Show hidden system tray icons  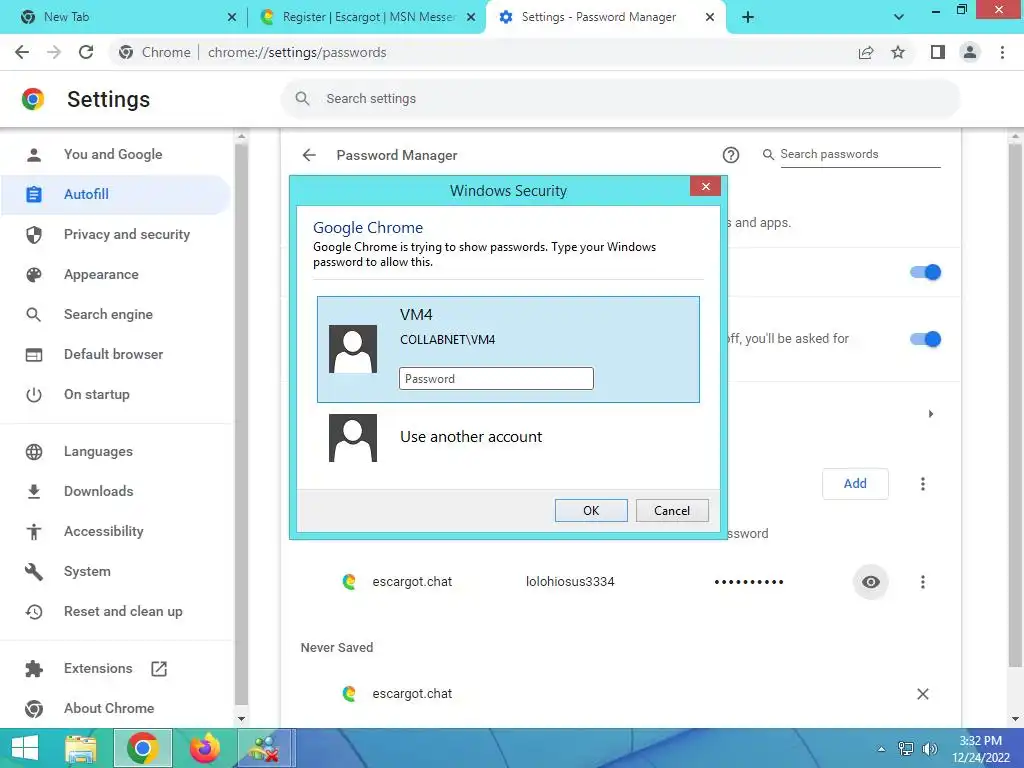coord(882,749)
